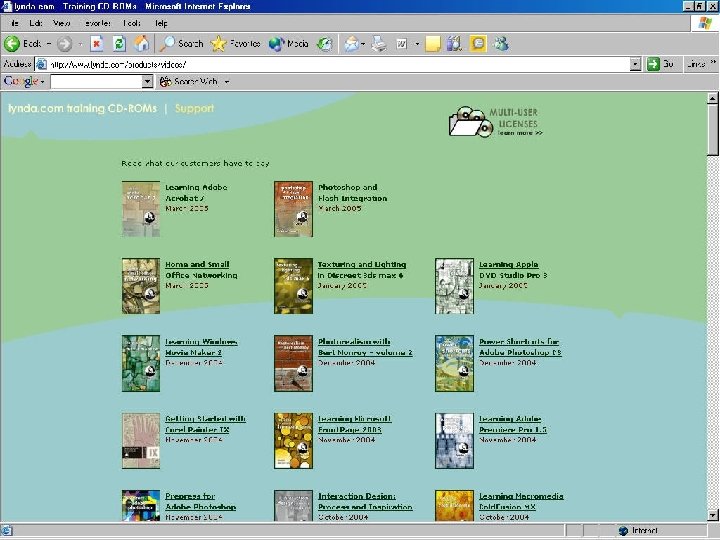Click the Messenger people icon
The width and height of the screenshot is (720, 540).
(501, 44)
